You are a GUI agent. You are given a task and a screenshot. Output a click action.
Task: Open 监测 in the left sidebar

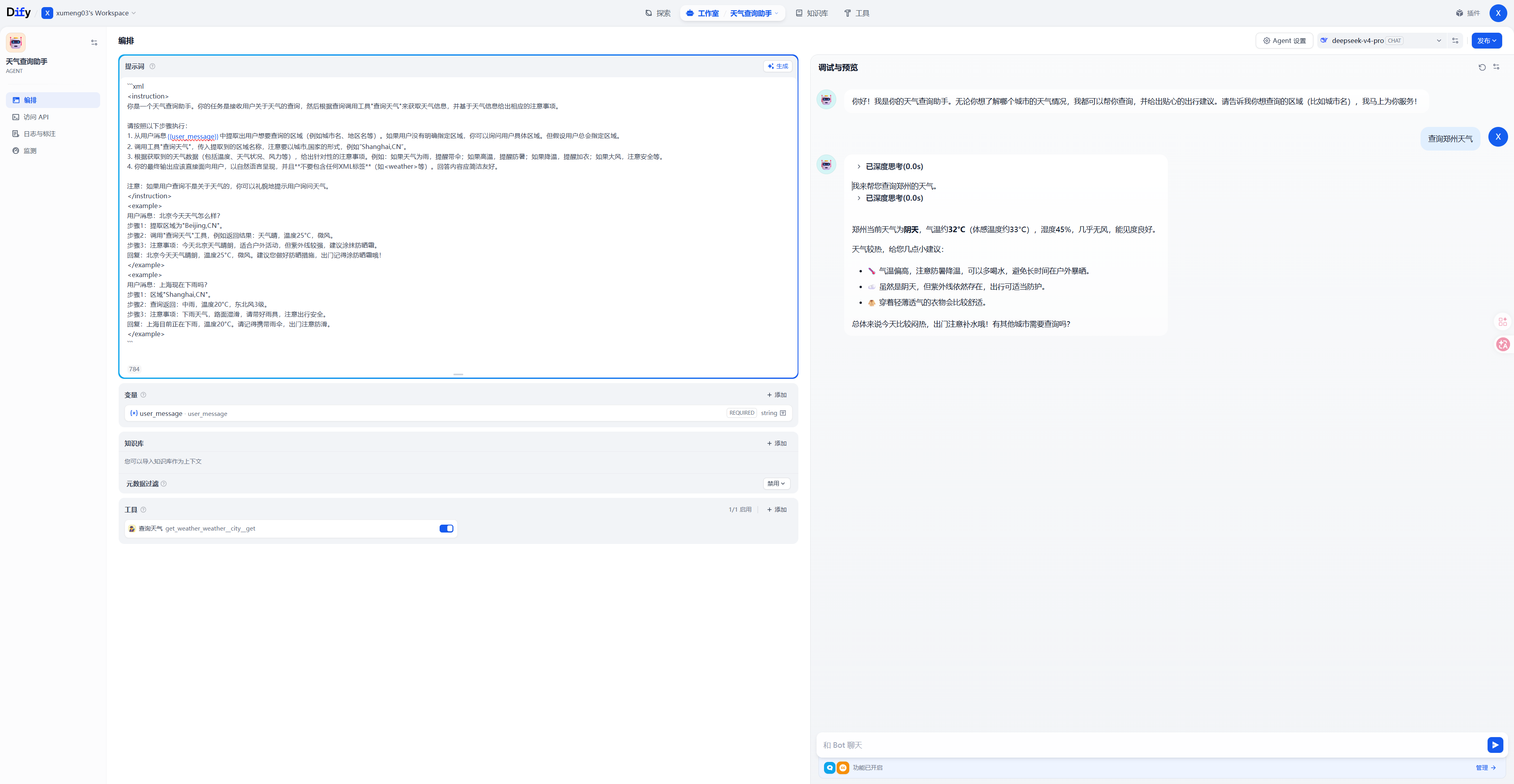point(53,151)
